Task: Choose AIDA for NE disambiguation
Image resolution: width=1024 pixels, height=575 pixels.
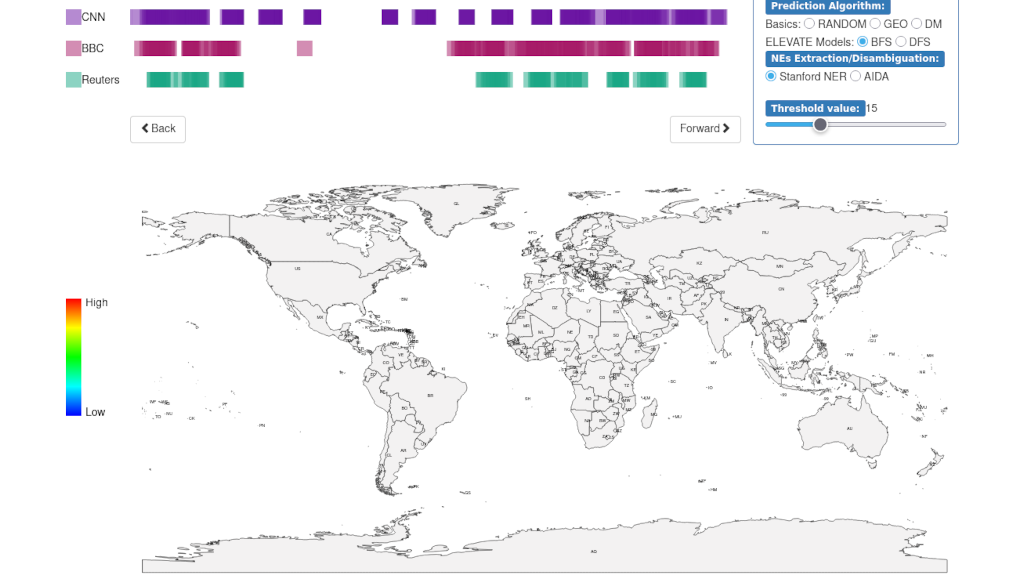Action: click(856, 77)
